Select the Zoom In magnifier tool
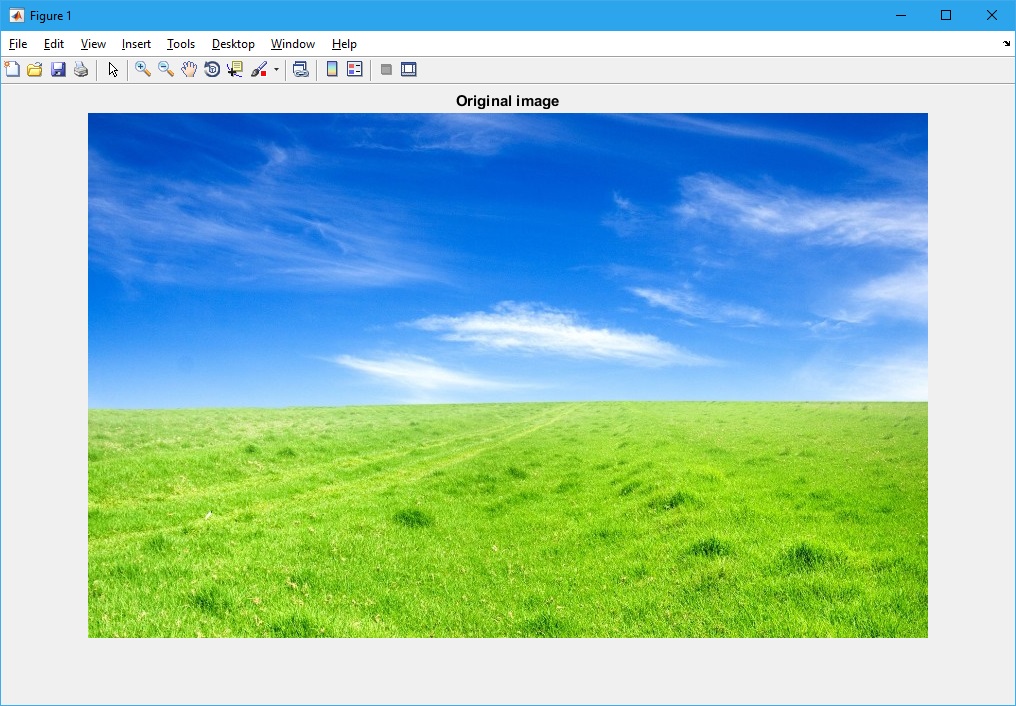Image resolution: width=1016 pixels, height=706 pixels. click(x=143, y=70)
